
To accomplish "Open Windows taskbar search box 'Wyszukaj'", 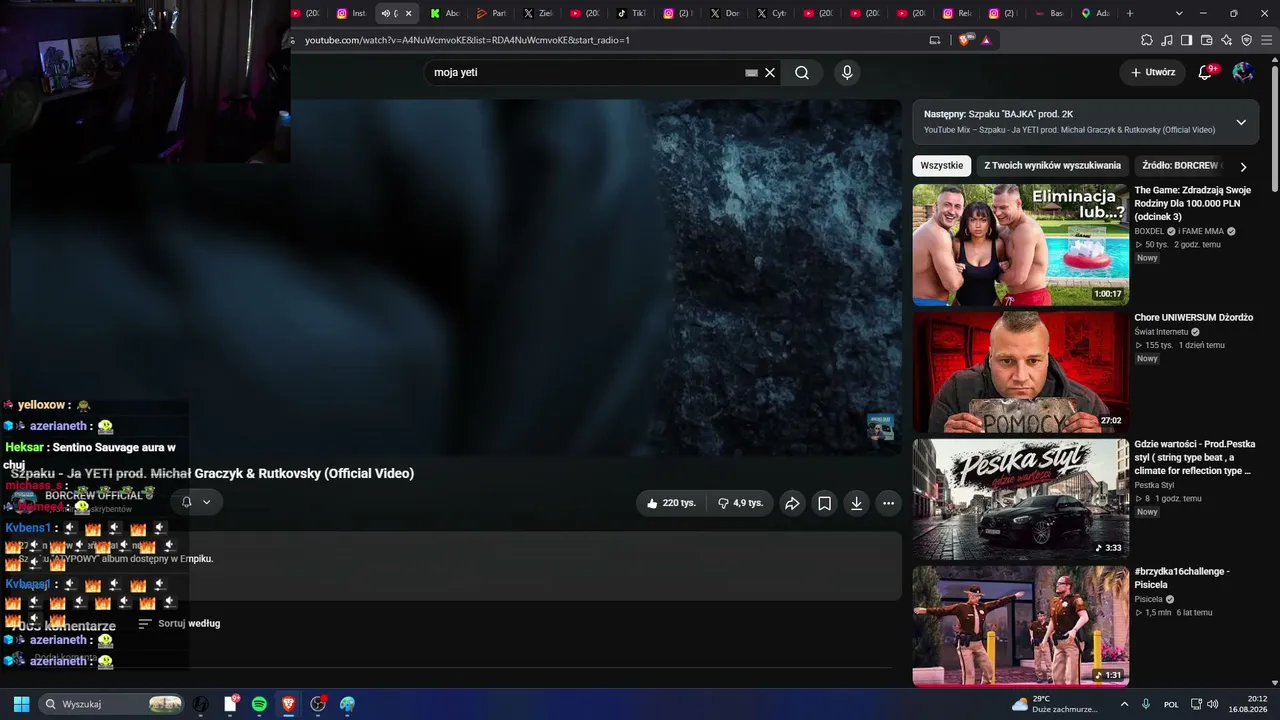I will (111, 704).
